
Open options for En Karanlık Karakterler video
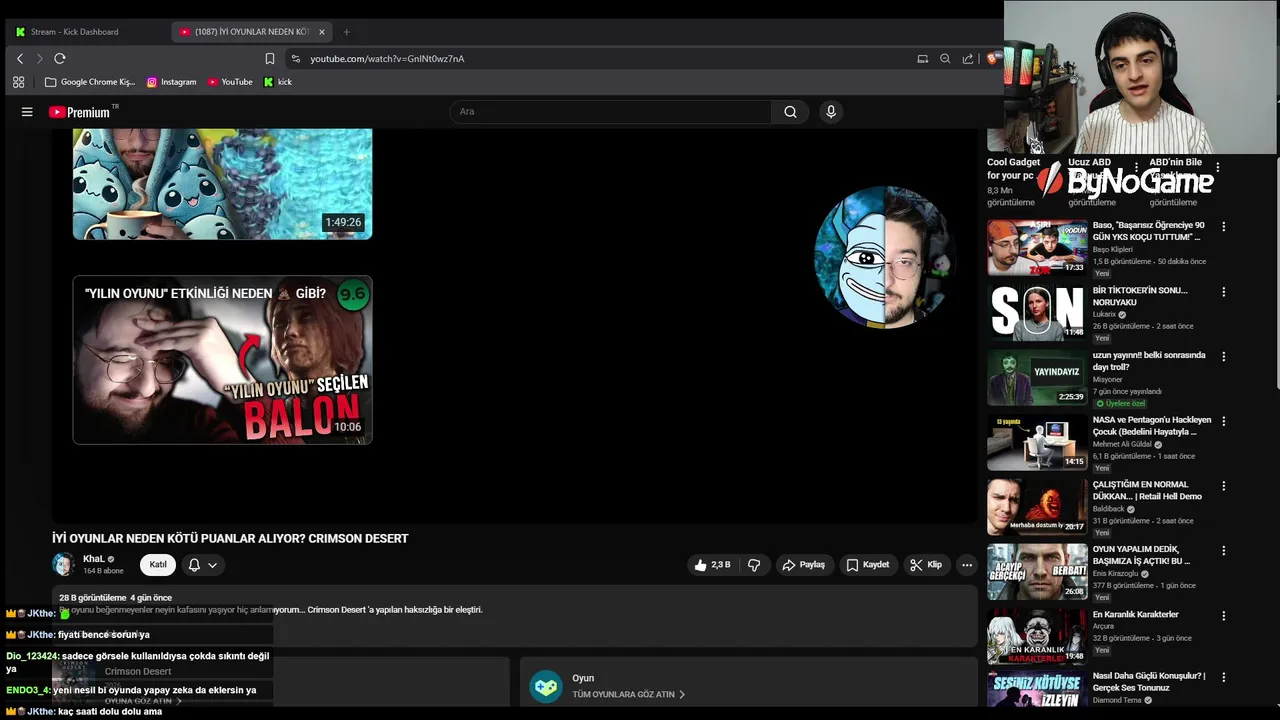coord(1223,616)
